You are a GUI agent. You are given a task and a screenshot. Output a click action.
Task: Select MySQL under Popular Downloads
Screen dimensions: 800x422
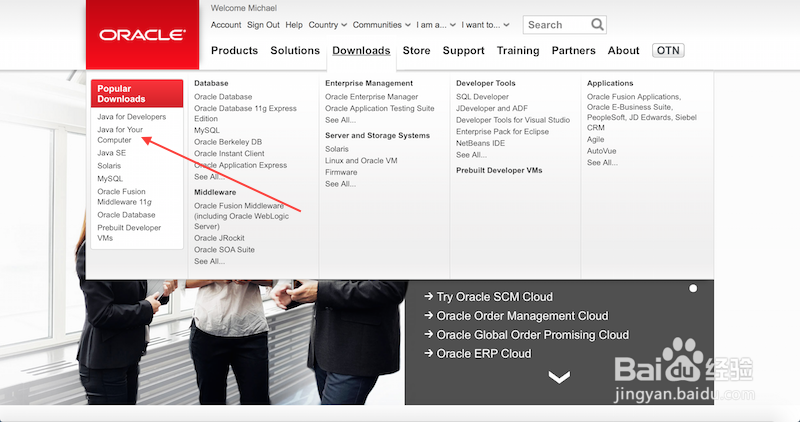point(110,179)
